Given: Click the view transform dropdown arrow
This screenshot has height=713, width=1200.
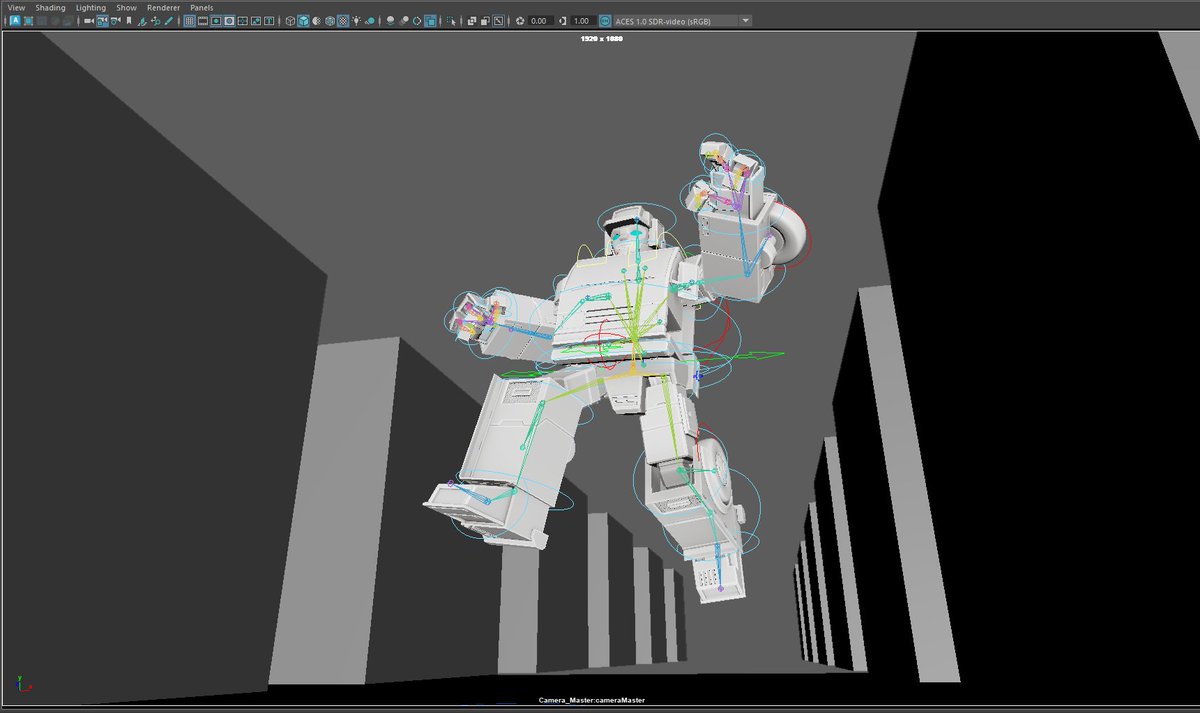Looking at the screenshot, I should point(745,20).
